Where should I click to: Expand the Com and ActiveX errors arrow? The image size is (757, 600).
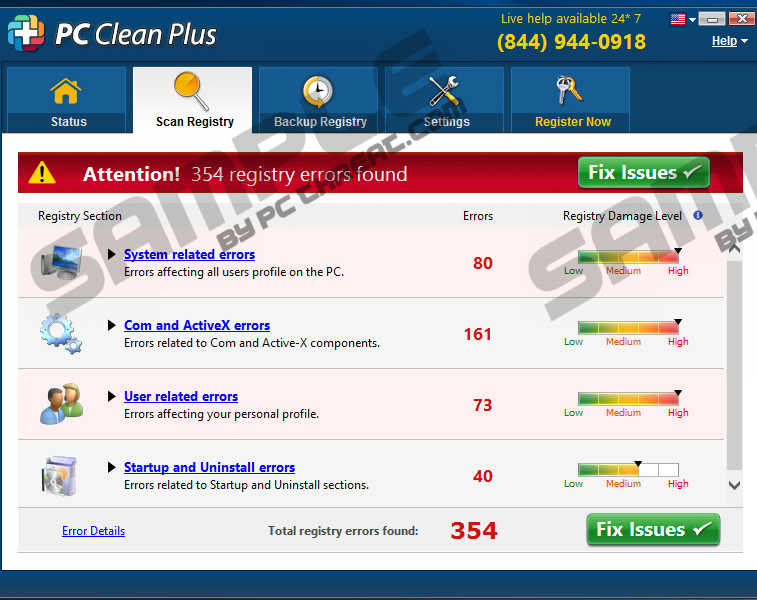pyautogui.click(x=112, y=326)
